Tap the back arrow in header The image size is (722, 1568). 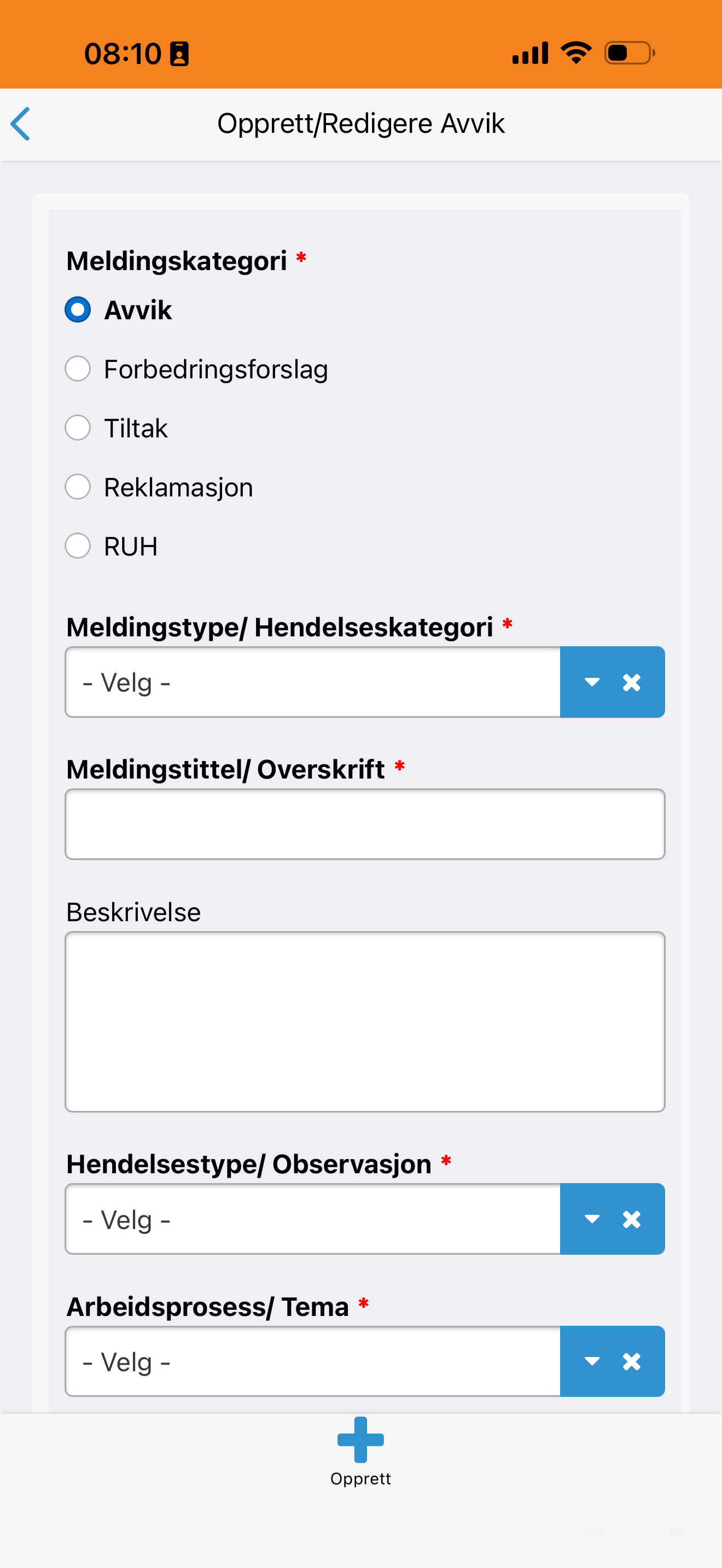(21, 124)
